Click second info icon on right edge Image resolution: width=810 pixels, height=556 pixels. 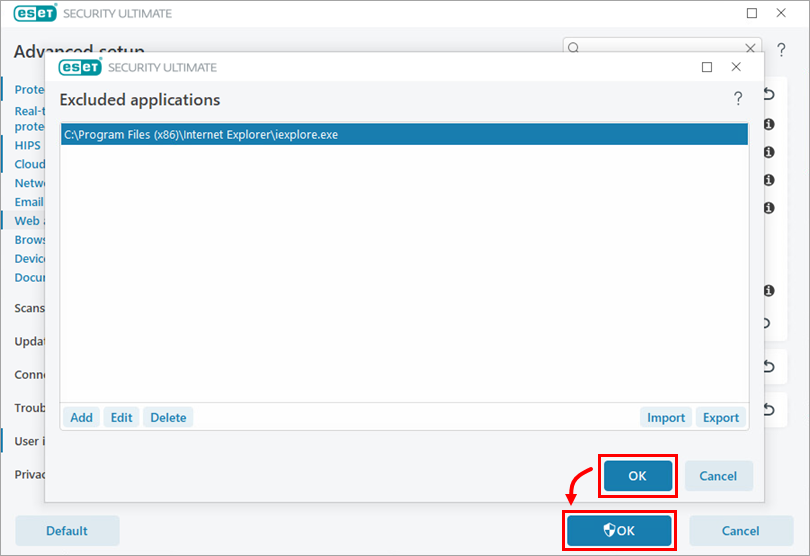point(769,152)
